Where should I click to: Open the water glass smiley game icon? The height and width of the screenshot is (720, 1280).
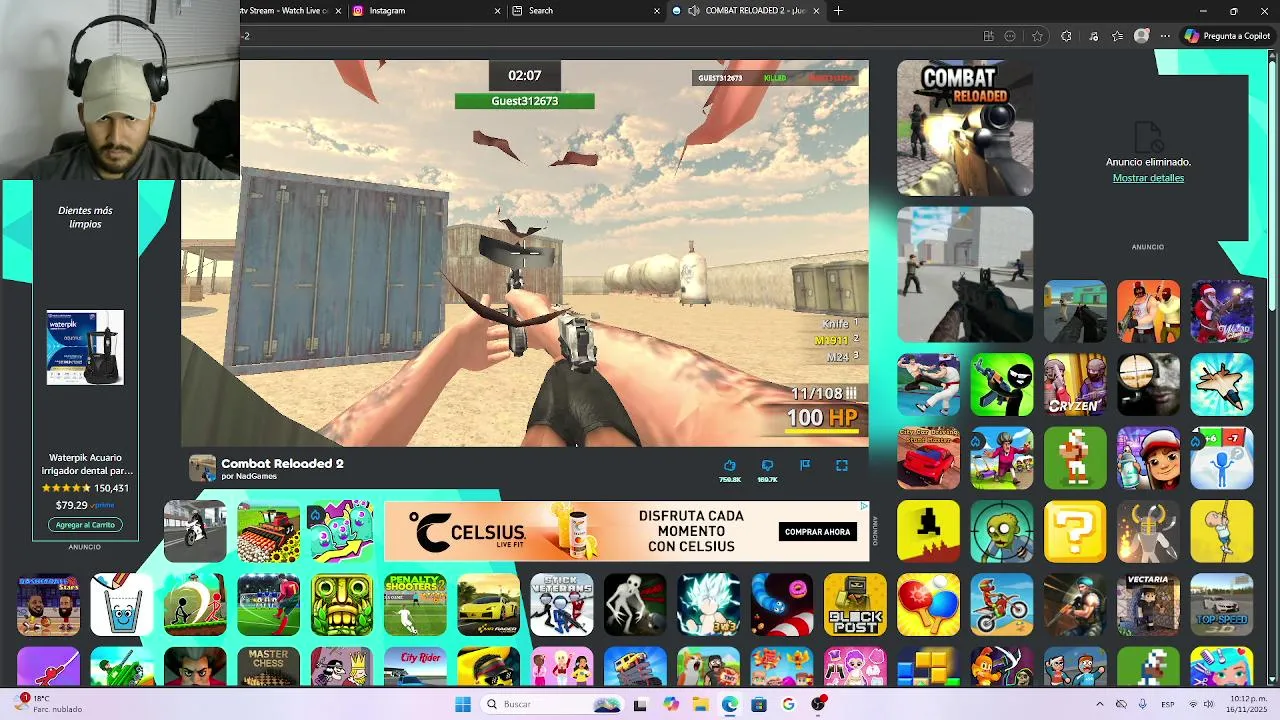122,604
